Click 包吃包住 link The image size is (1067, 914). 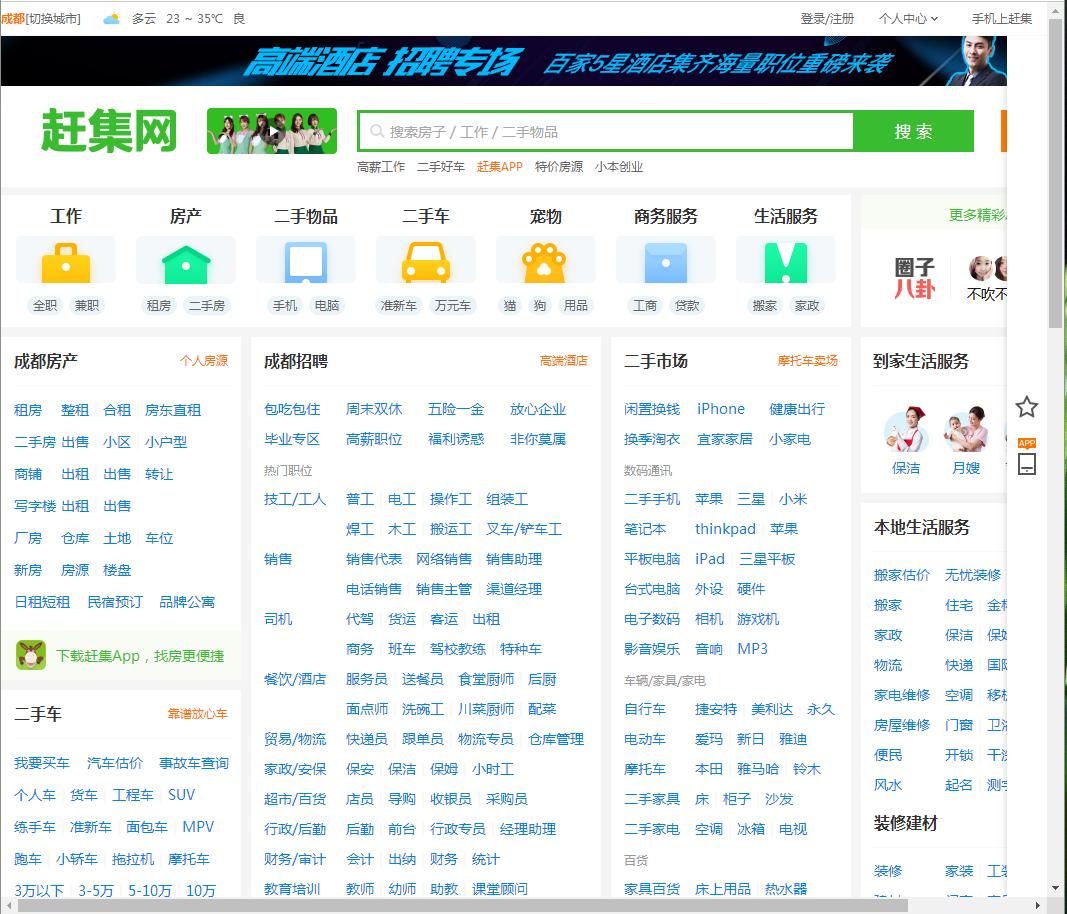coord(292,409)
